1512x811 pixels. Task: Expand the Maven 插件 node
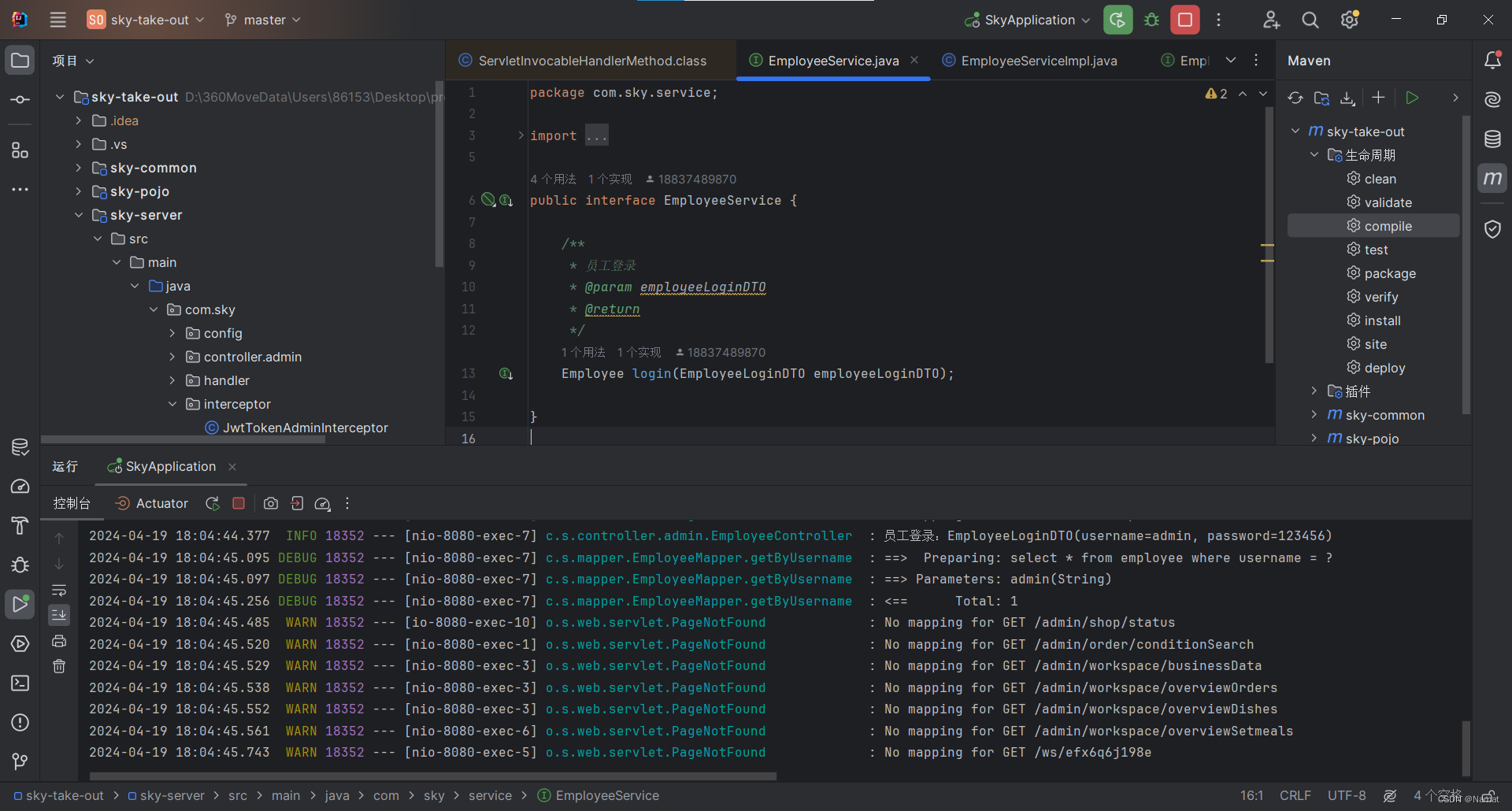(1314, 391)
